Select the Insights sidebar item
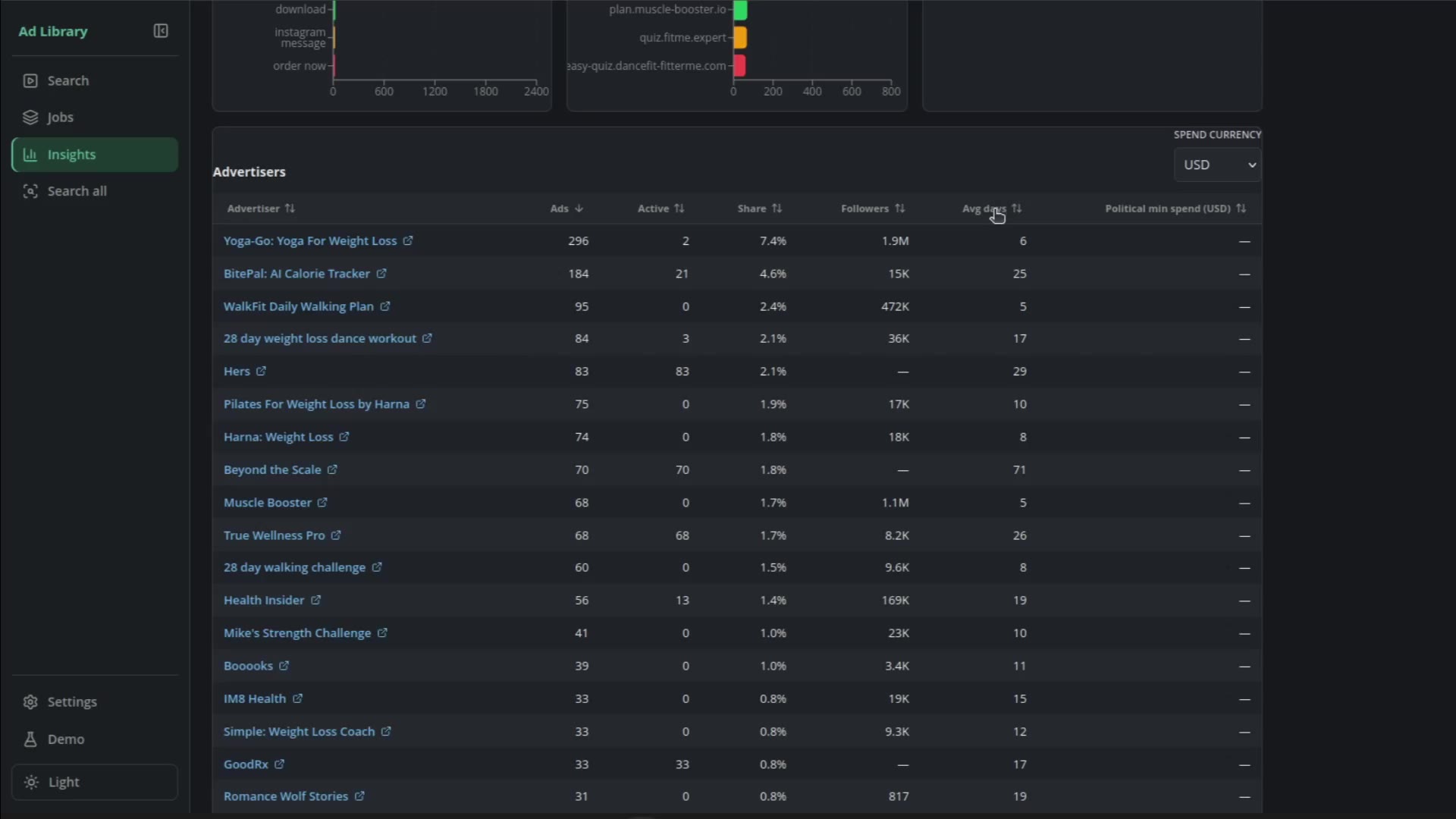1456x819 pixels. 95,155
